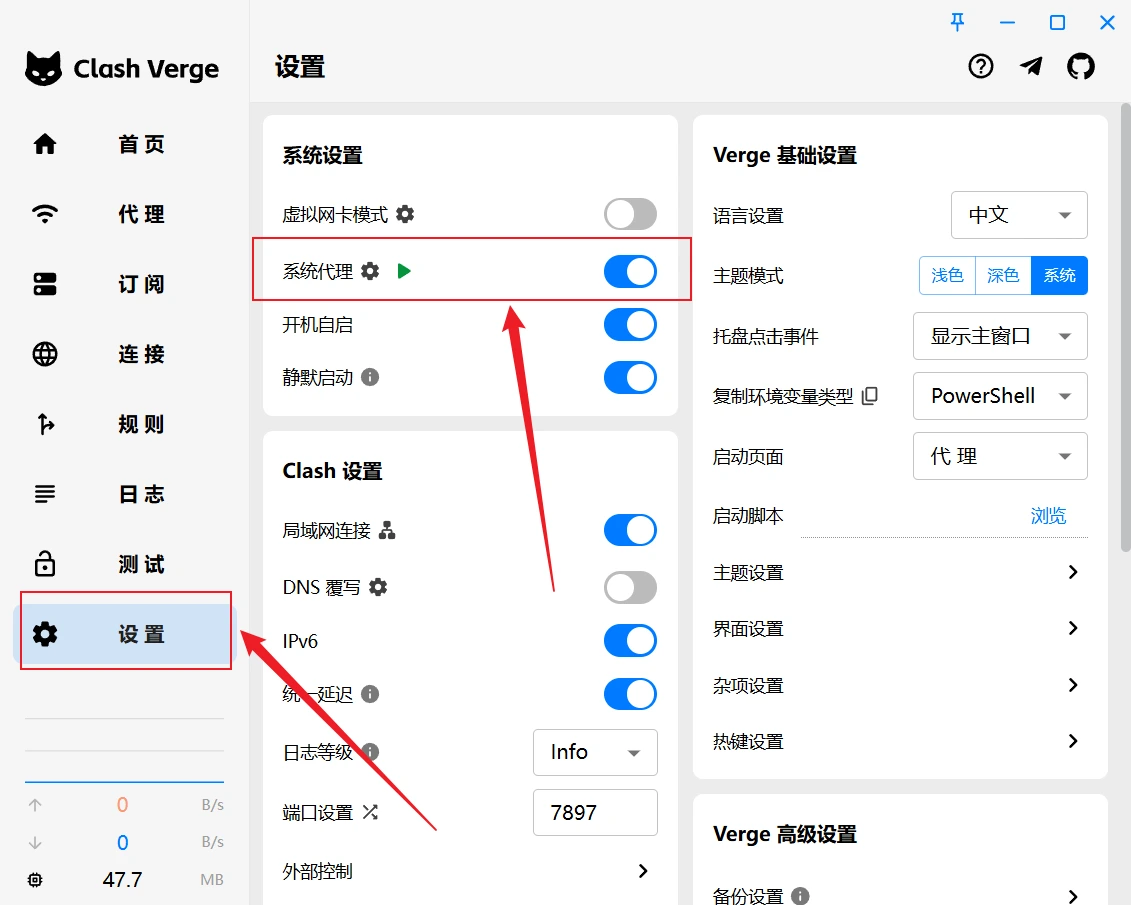The image size is (1131, 905).
Task: Open the 启动页面 dropdown showing 代理
Action: tap(1000, 456)
